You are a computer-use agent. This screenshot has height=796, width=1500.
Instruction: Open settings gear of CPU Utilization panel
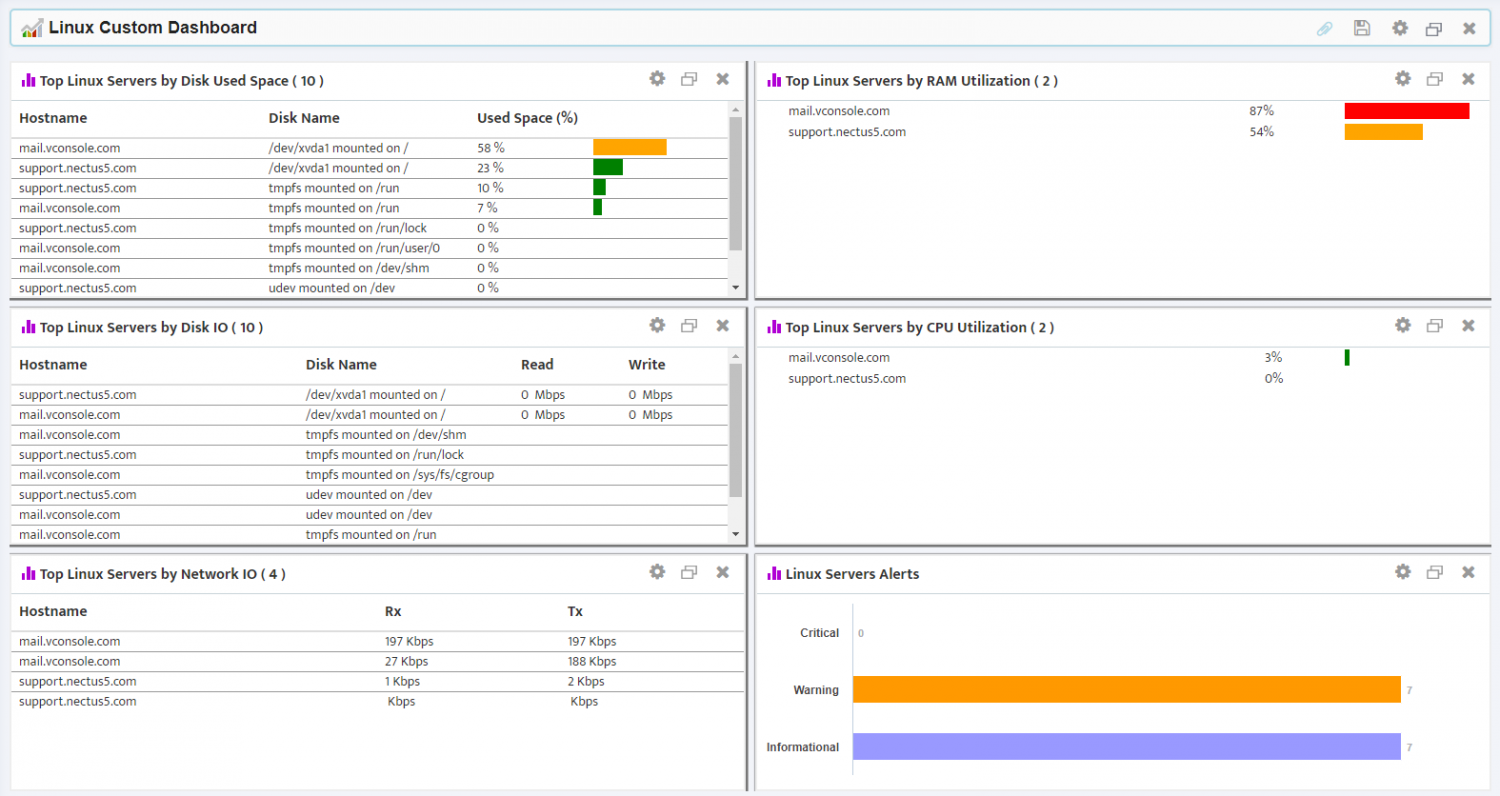pos(1402,325)
